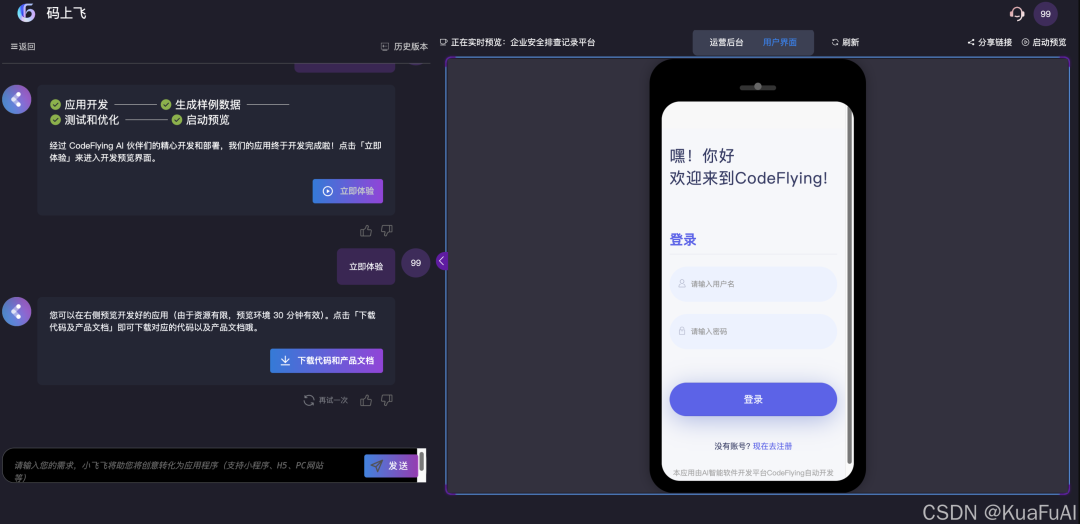
Task: Dislike the download message reply
Action: [386, 400]
